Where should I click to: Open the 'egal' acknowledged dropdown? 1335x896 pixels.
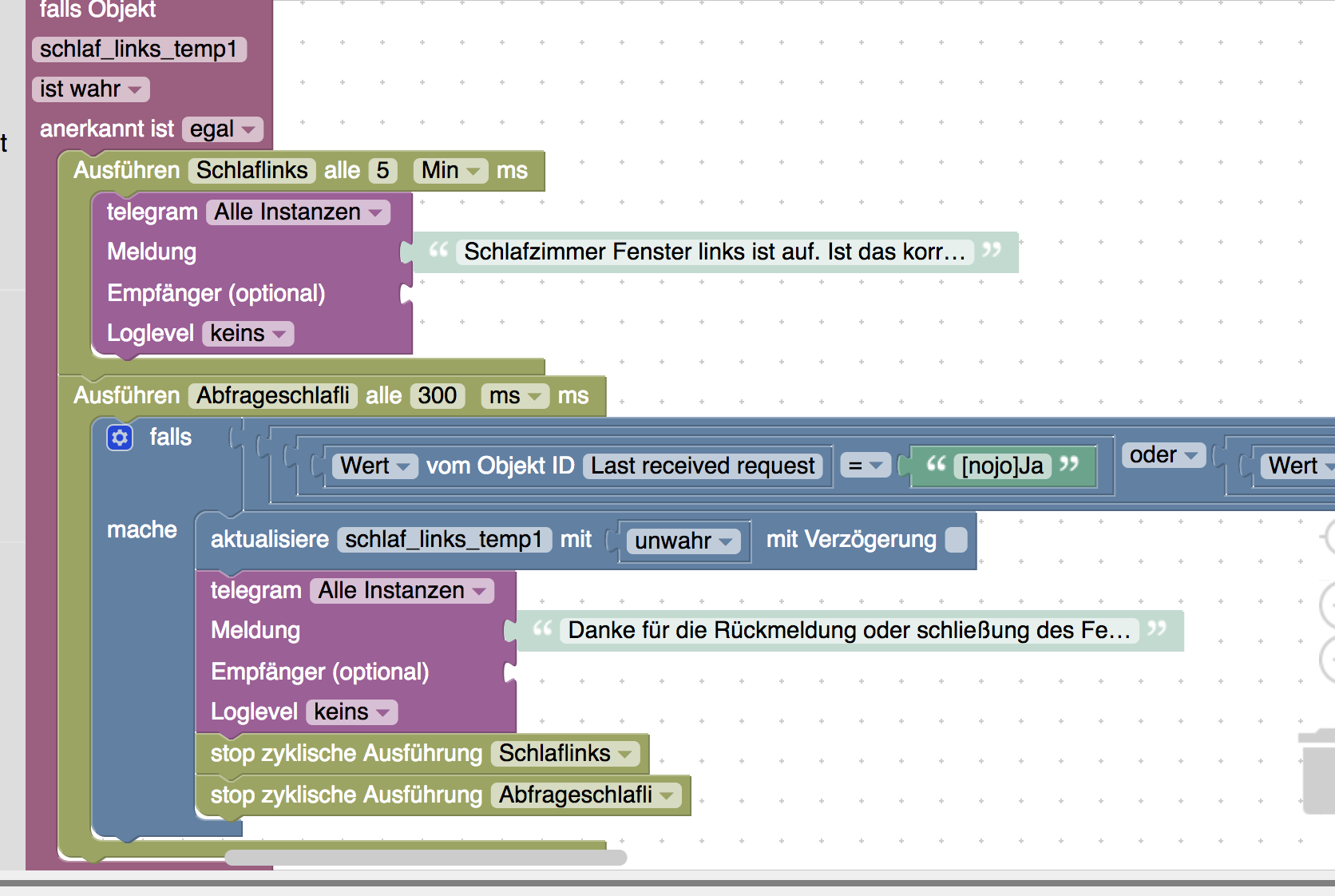[223, 129]
